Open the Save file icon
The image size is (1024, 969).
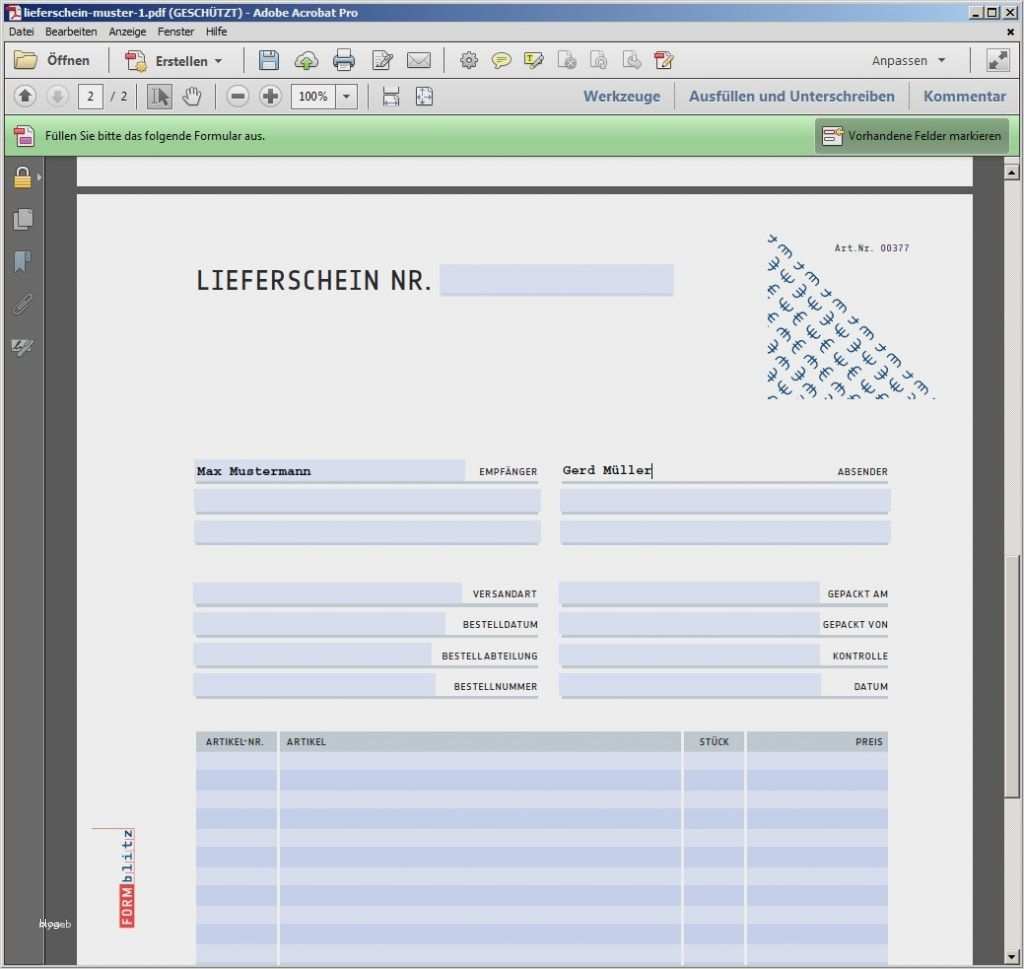(268, 60)
